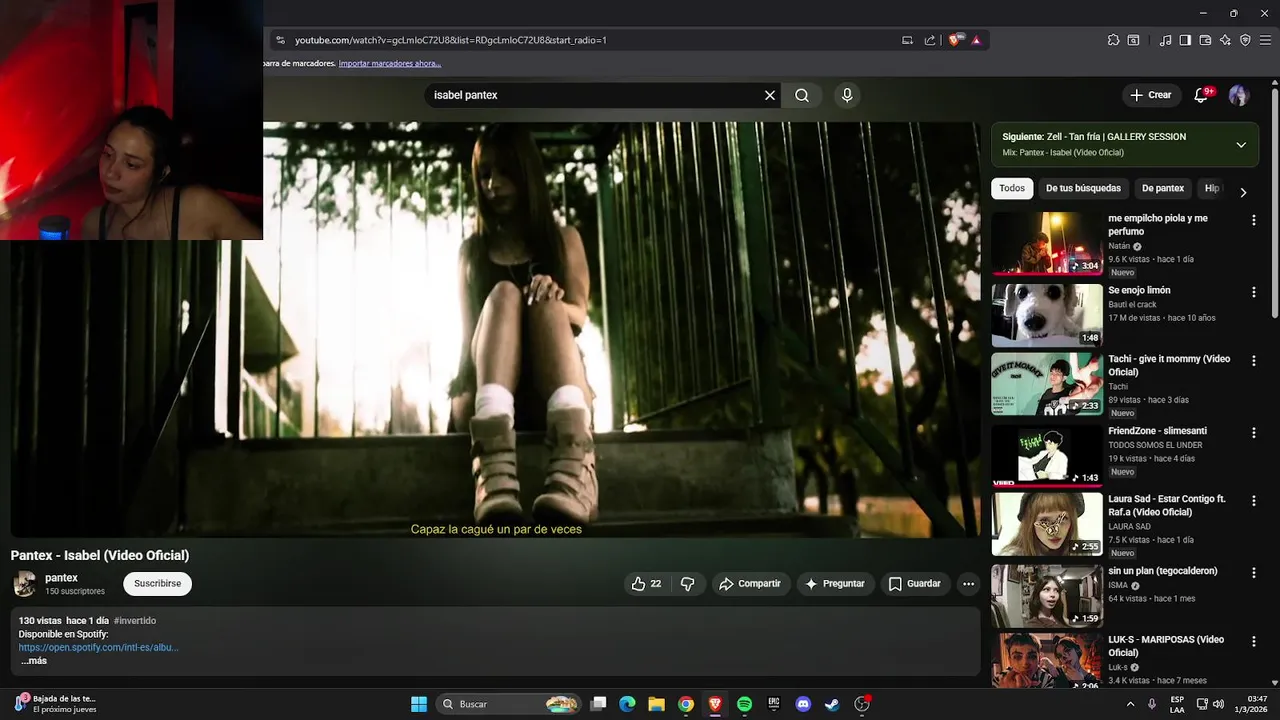Viewport: 1280px width, 720px height.
Task: Select the 'Todos' filter chip
Action: (1012, 188)
